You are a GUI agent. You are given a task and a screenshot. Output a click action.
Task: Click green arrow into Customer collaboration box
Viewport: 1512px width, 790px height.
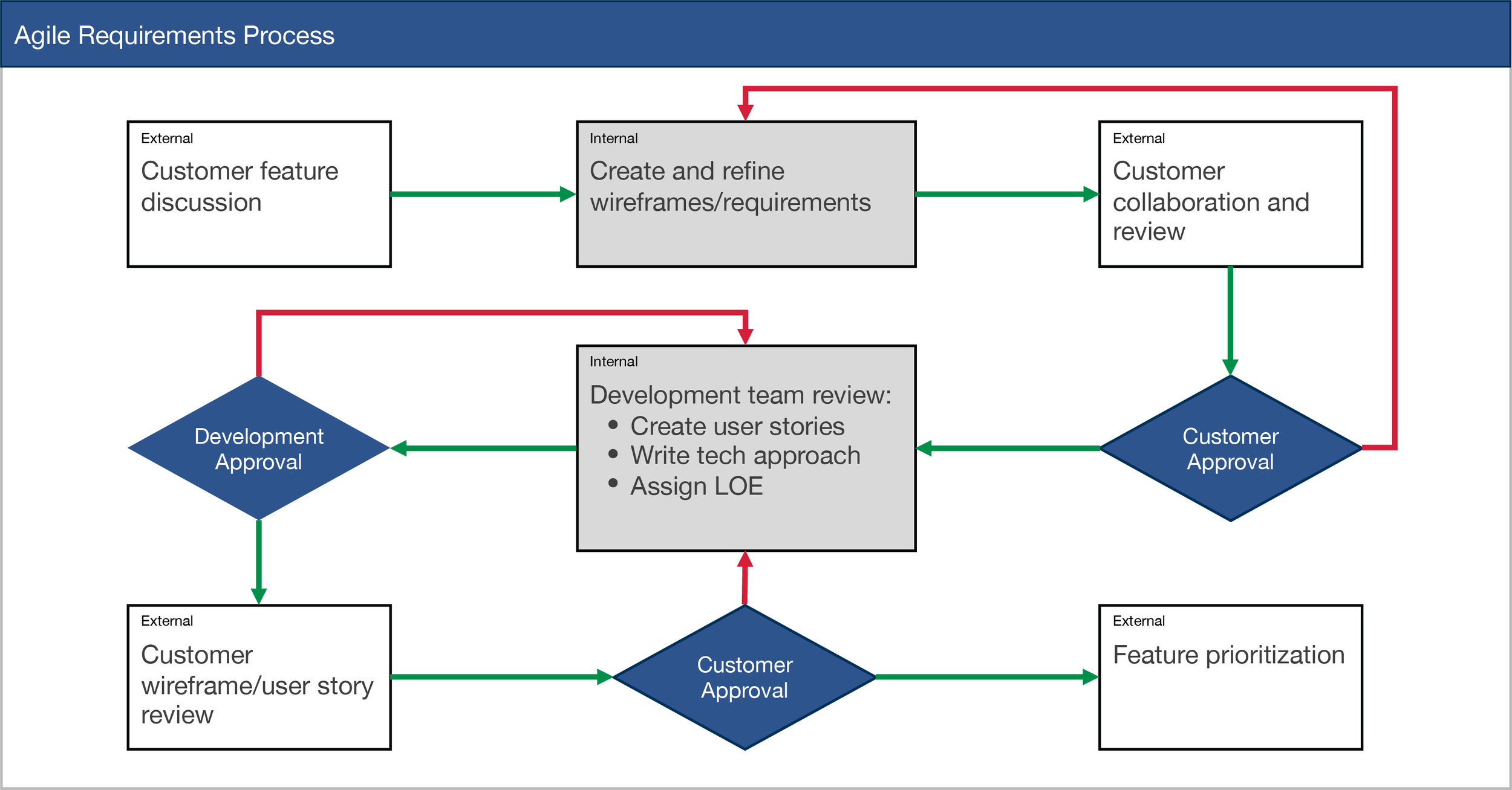pyautogui.click(x=1007, y=194)
